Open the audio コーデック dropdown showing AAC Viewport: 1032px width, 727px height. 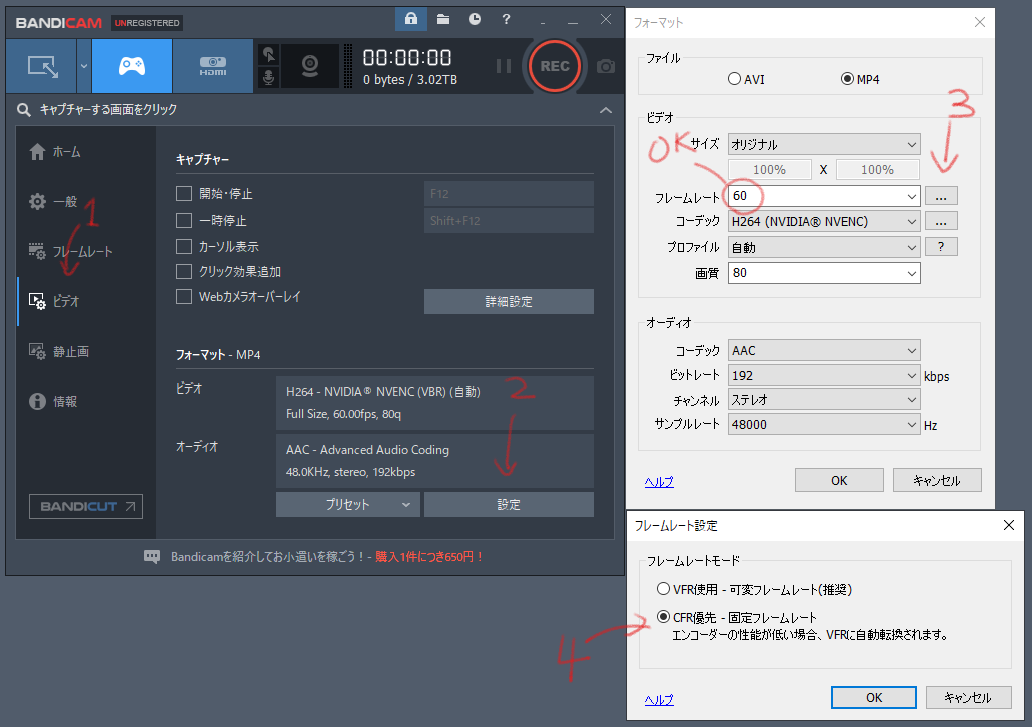pos(824,351)
